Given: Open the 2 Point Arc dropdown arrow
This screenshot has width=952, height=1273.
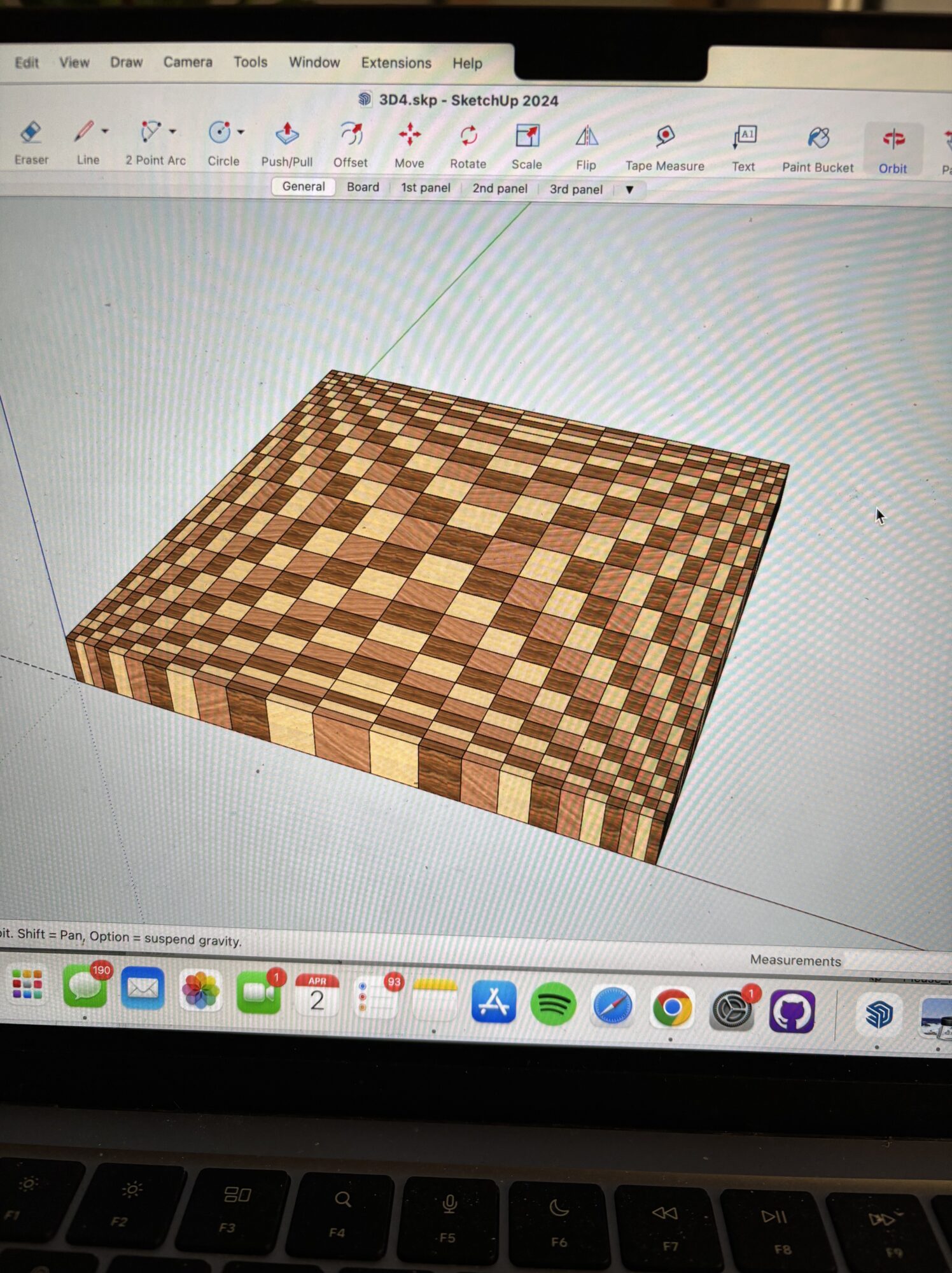Looking at the screenshot, I should pos(173,132).
